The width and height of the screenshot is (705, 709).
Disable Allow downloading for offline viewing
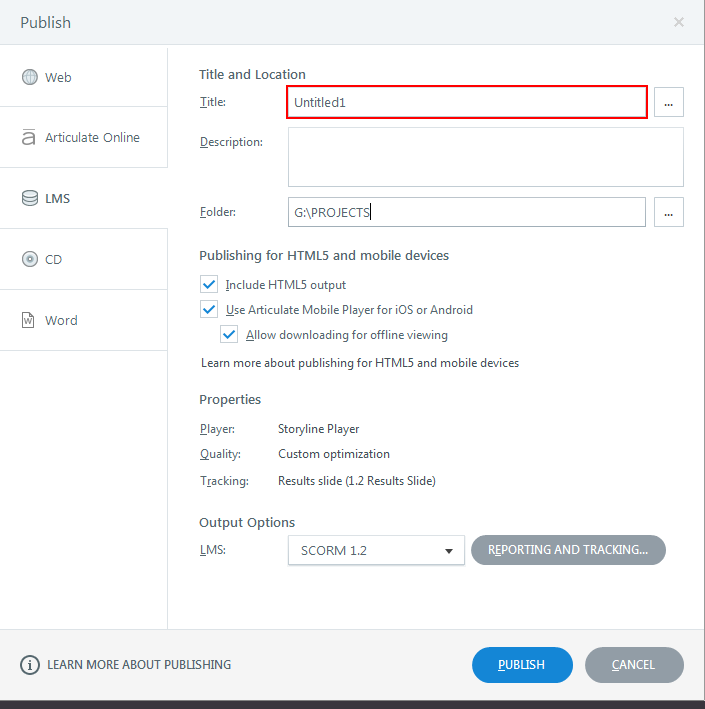[x=229, y=335]
